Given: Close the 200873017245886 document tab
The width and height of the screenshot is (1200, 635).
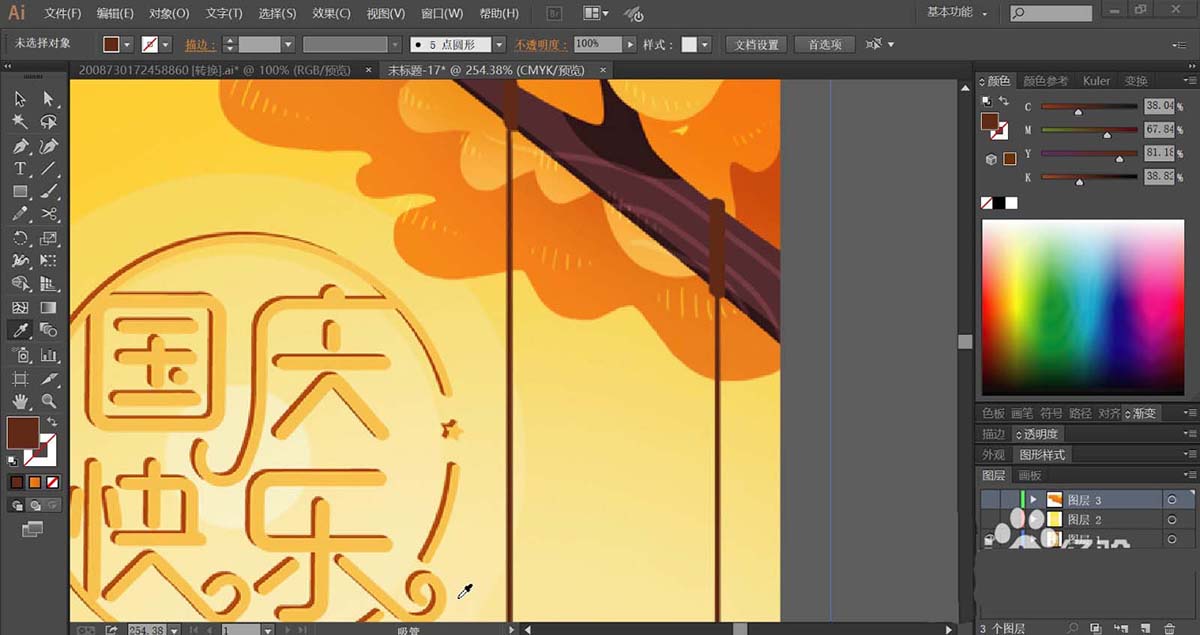Looking at the screenshot, I should pyautogui.click(x=368, y=70).
